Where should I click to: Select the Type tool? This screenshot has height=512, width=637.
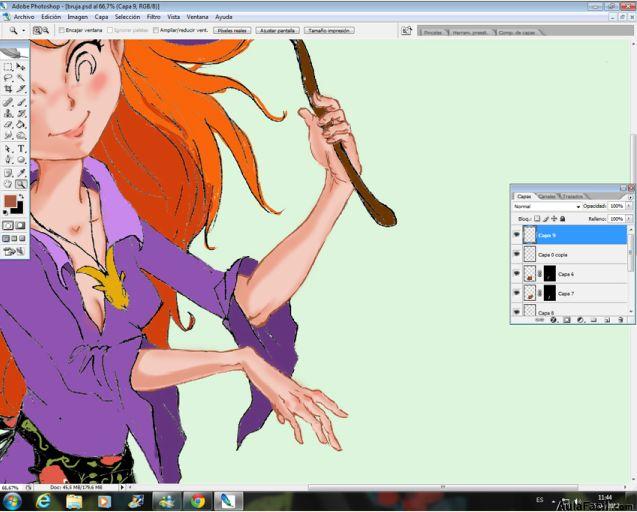(21, 149)
